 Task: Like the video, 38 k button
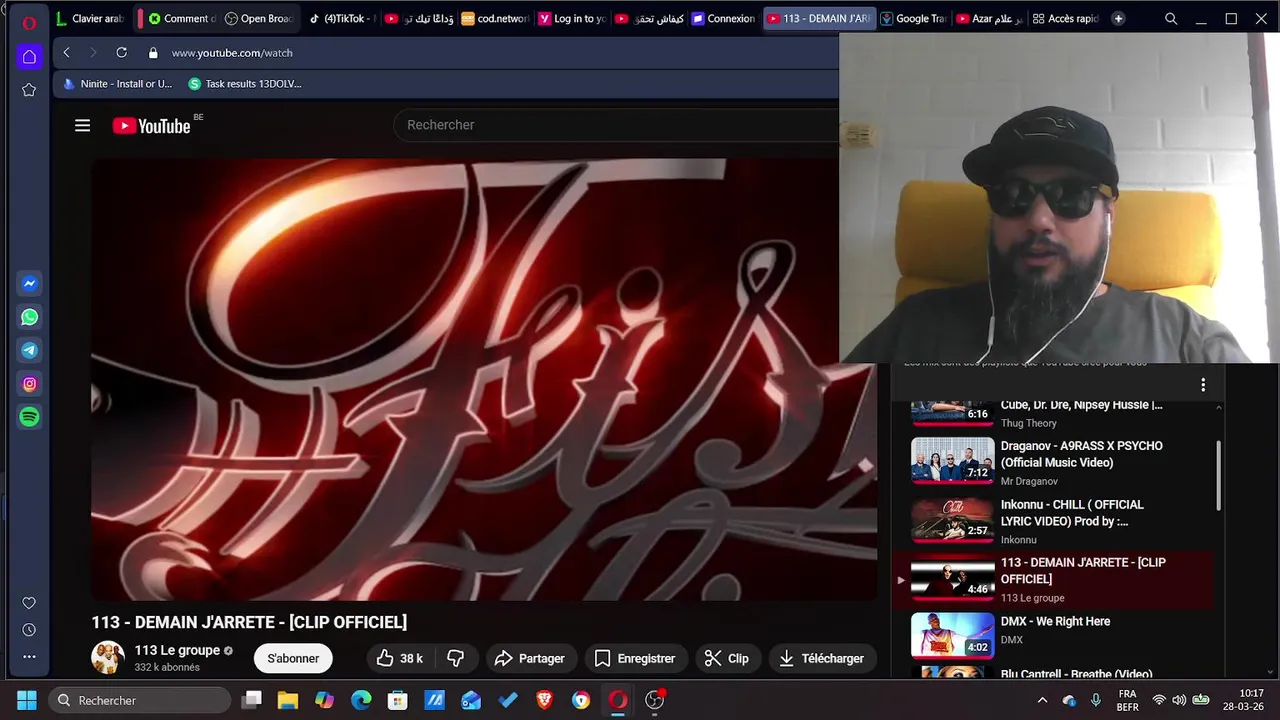tap(400, 658)
